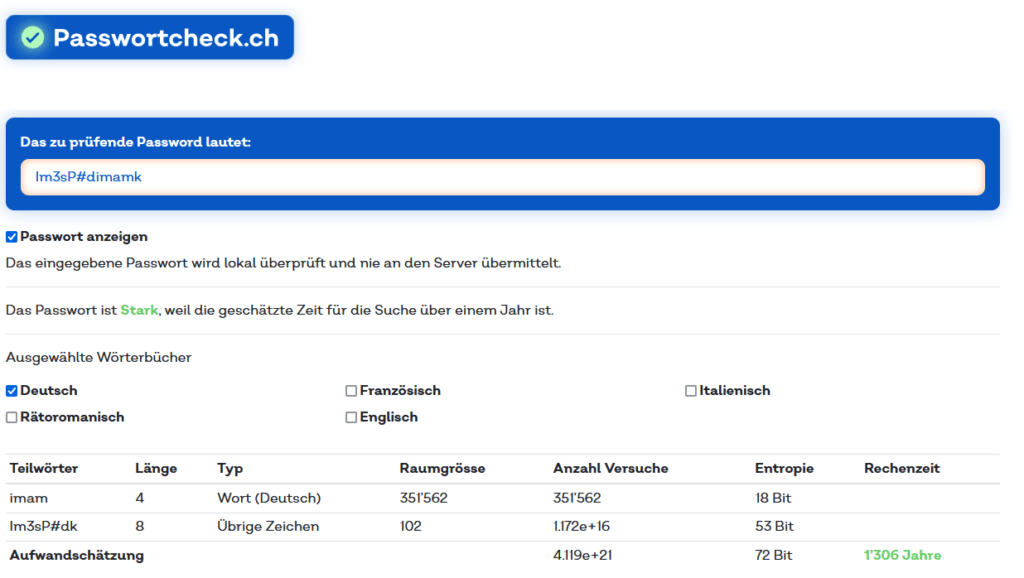
Task: Click into the password input field
Action: (x=502, y=177)
